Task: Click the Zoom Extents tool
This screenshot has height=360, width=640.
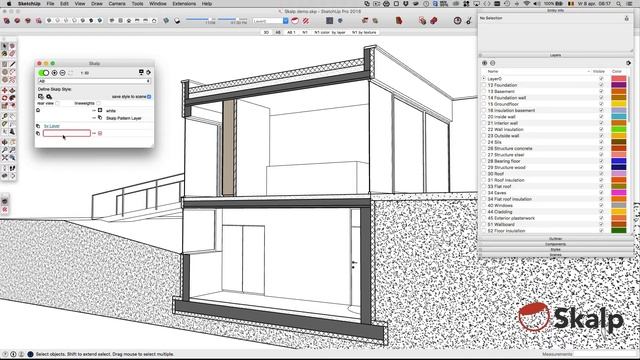Action: [x=4, y=157]
